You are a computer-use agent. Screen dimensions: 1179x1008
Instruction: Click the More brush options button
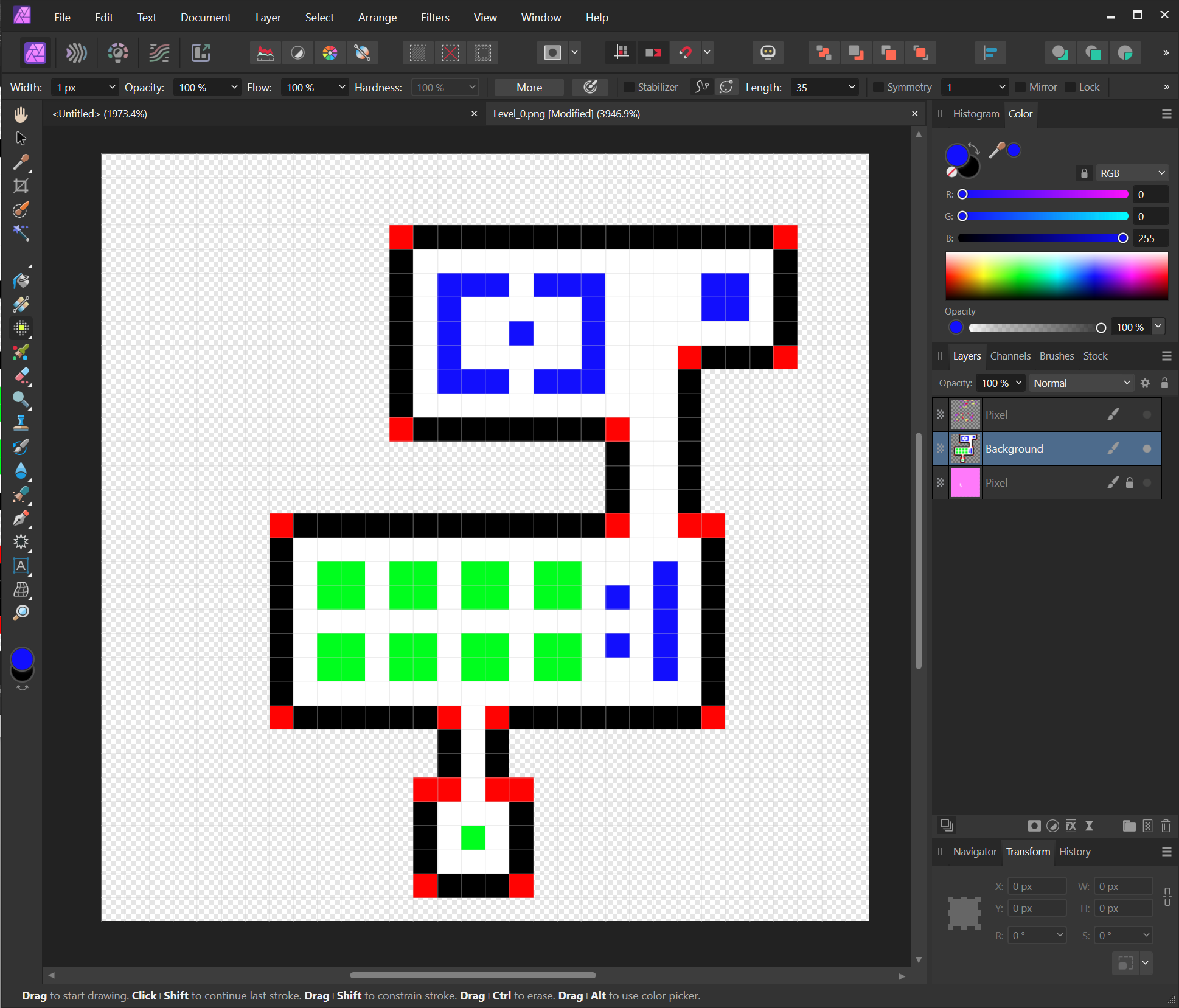click(527, 87)
